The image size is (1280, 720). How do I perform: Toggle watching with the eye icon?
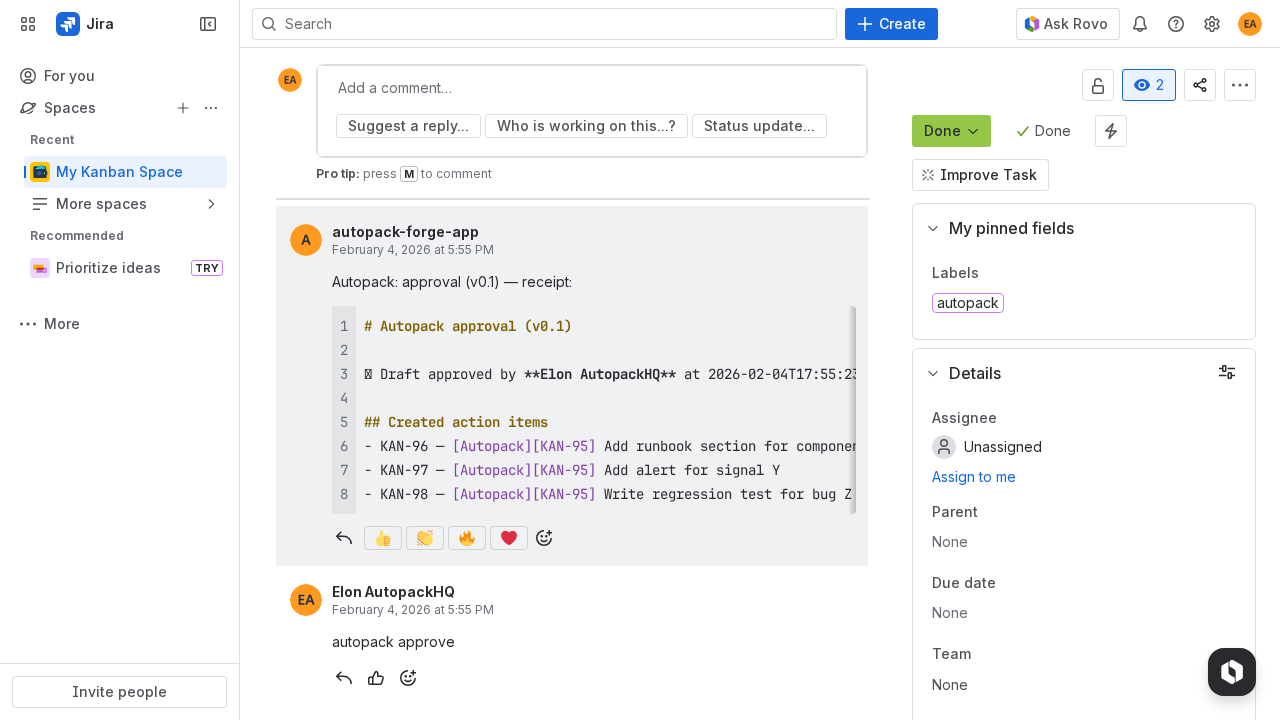tap(1148, 85)
